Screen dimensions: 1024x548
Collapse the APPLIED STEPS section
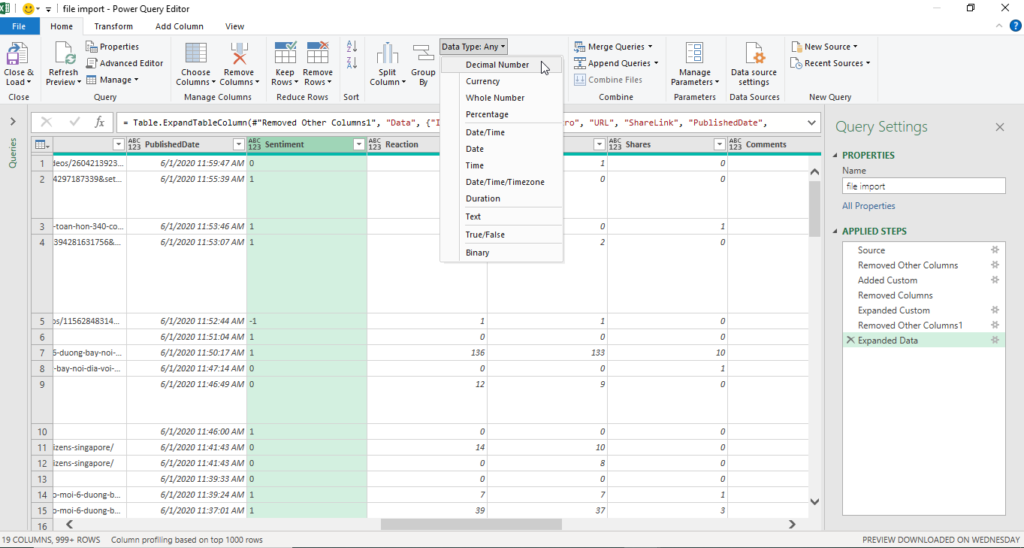pyautogui.click(x=835, y=231)
